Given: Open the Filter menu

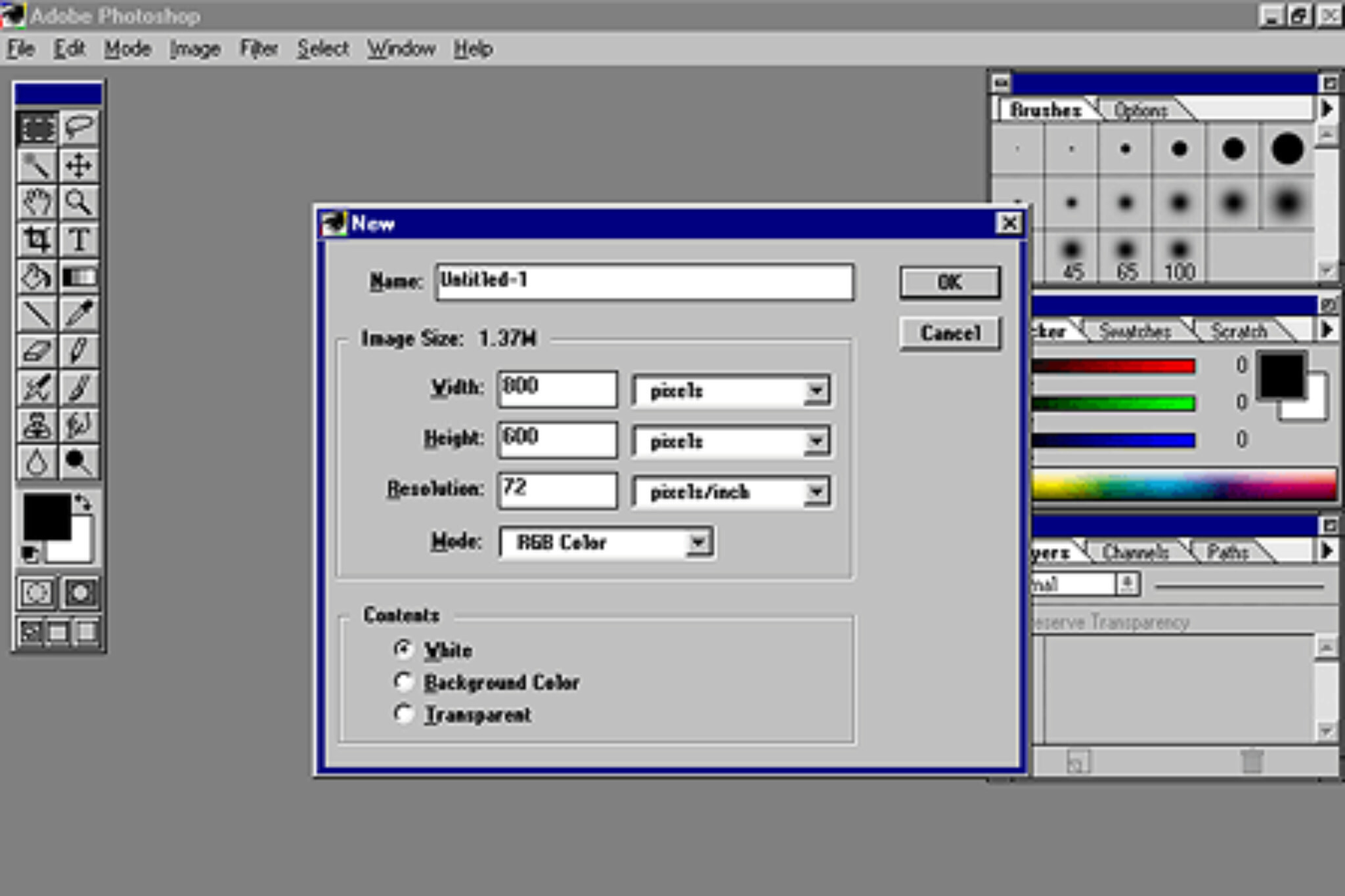Looking at the screenshot, I should click(x=259, y=49).
